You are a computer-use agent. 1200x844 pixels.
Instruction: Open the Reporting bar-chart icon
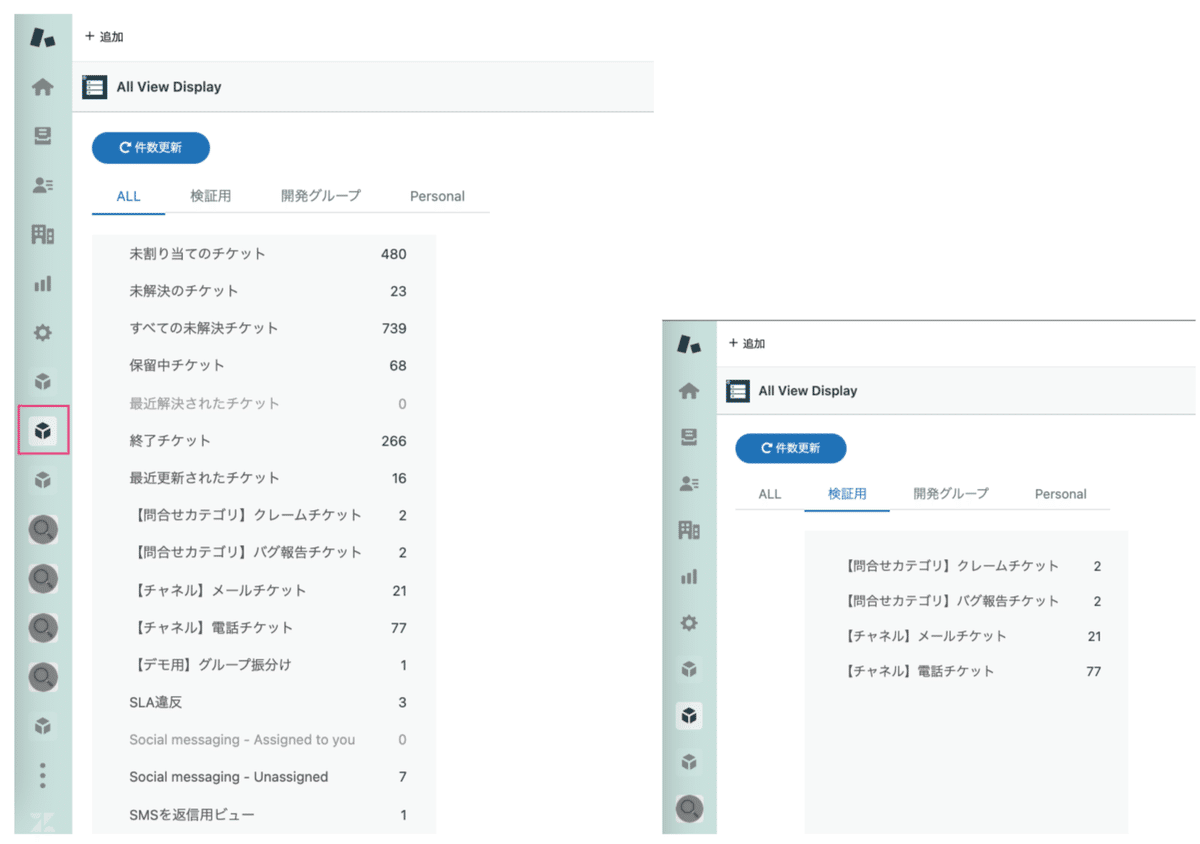coord(42,283)
